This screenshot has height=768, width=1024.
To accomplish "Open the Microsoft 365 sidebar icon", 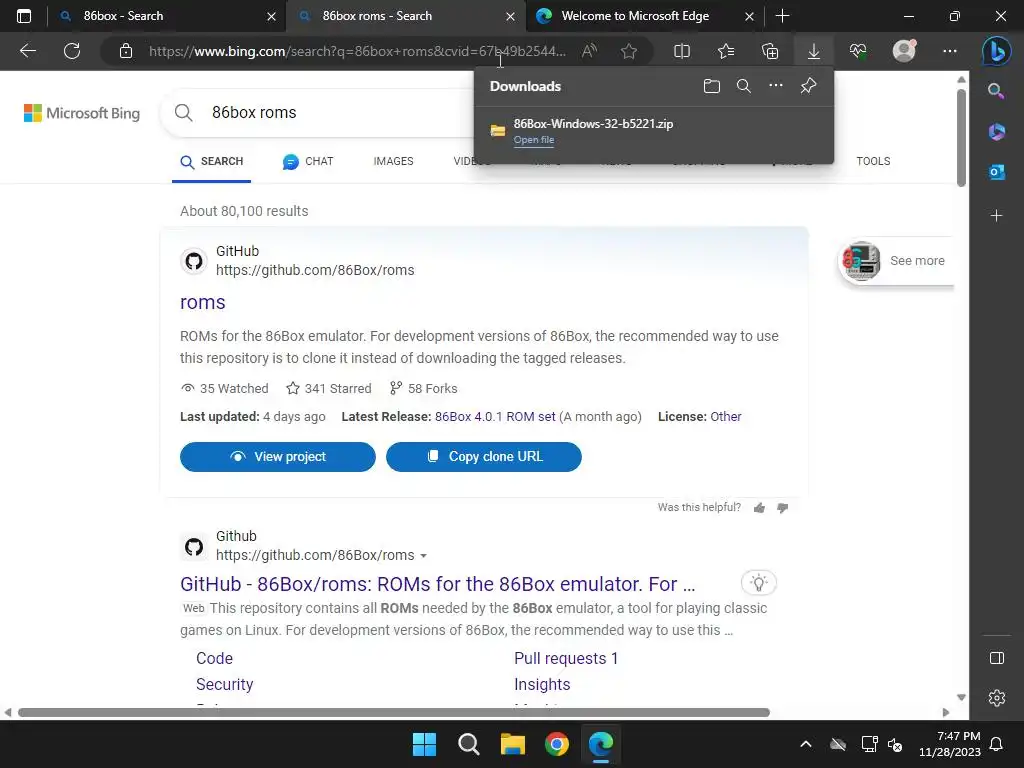I will pos(996,131).
